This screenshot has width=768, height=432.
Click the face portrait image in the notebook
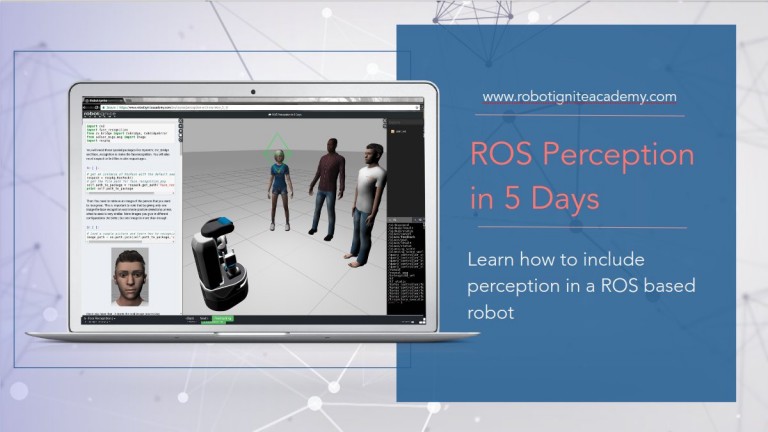pos(130,277)
